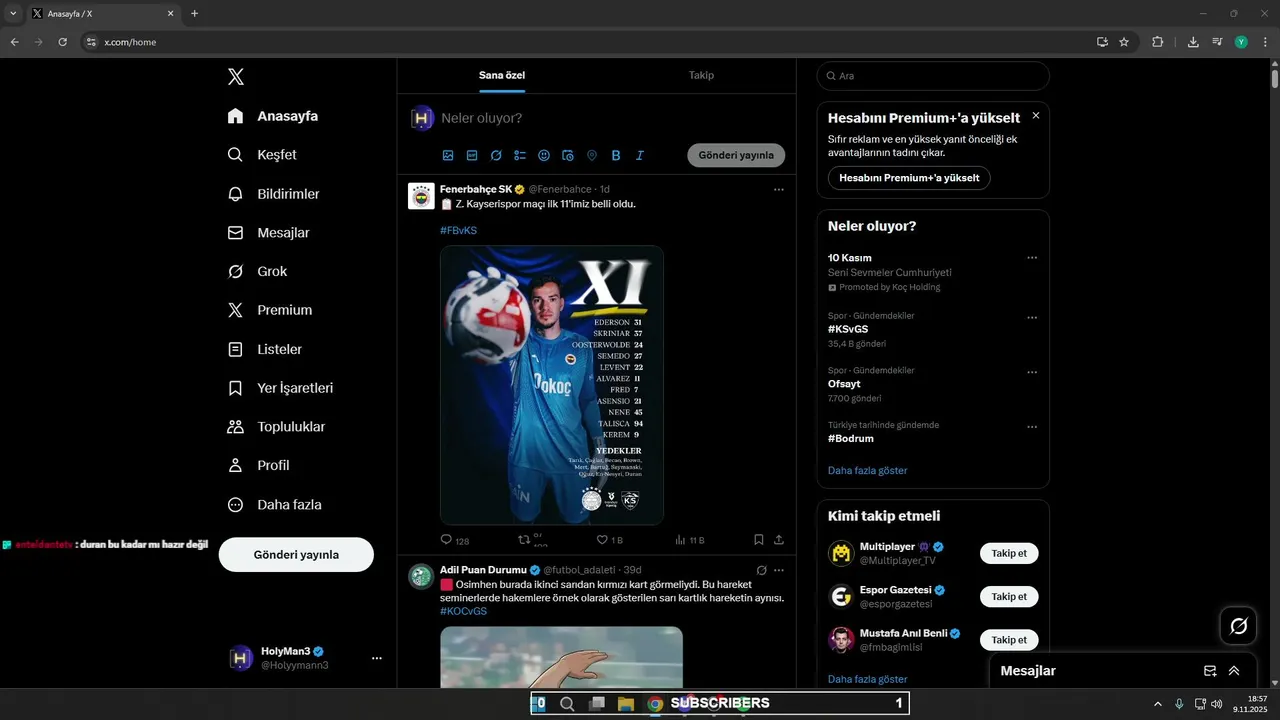Open Adil Puan Durumu profile avatar
Viewport: 1280px width, 720px height.
tap(421, 576)
